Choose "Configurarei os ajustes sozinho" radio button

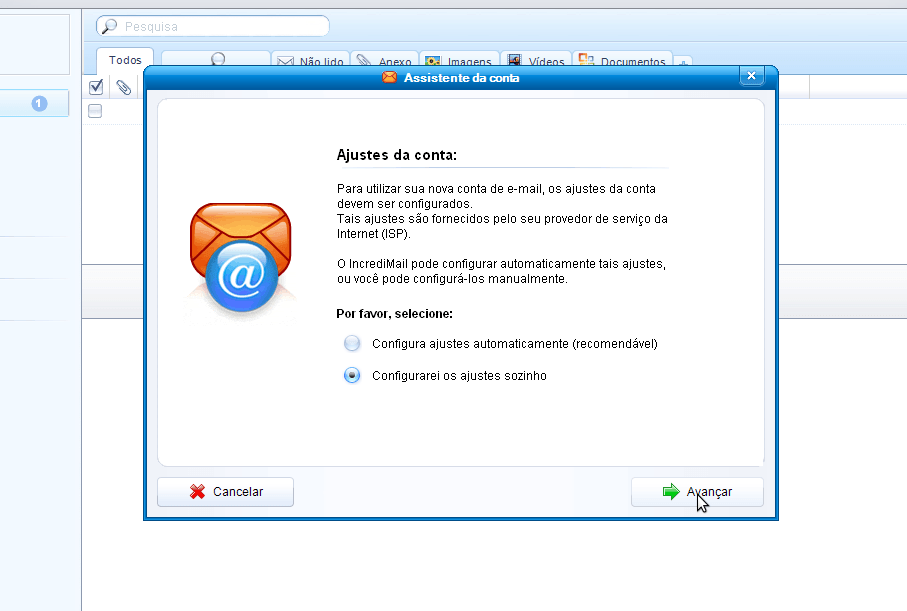352,376
